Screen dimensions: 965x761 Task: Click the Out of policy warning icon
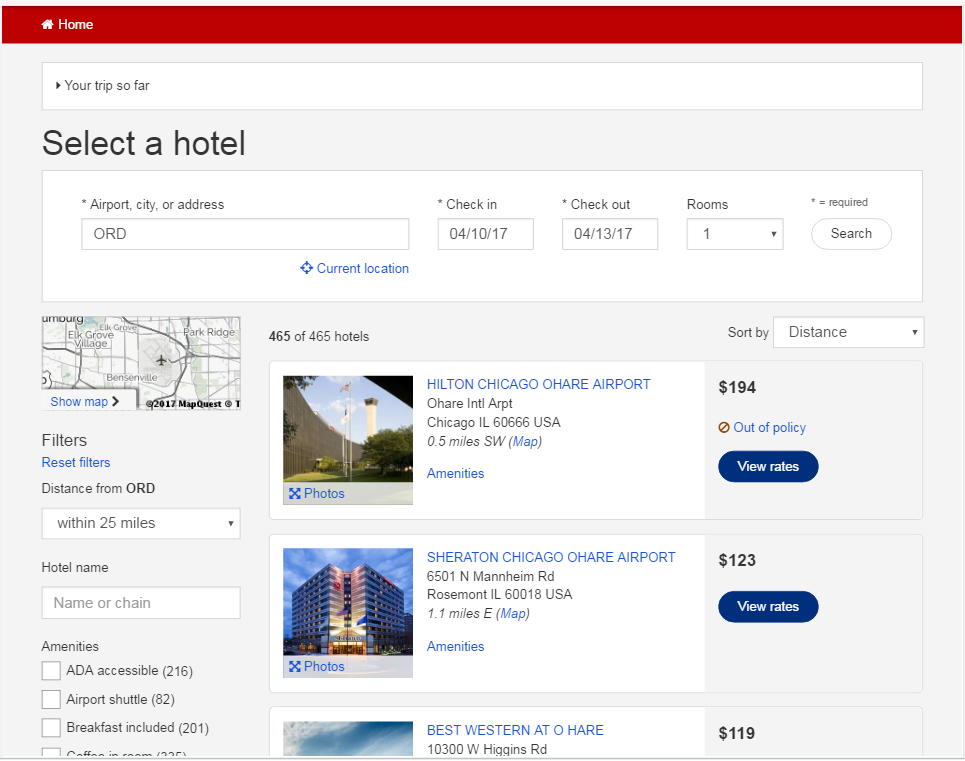pos(724,428)
